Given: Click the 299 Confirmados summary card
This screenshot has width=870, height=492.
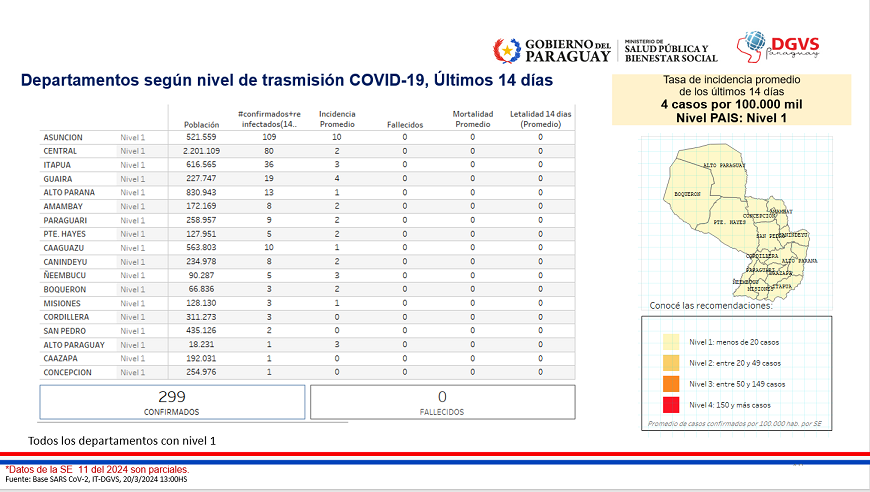Looking at the screenshot, I should point(172,402).
